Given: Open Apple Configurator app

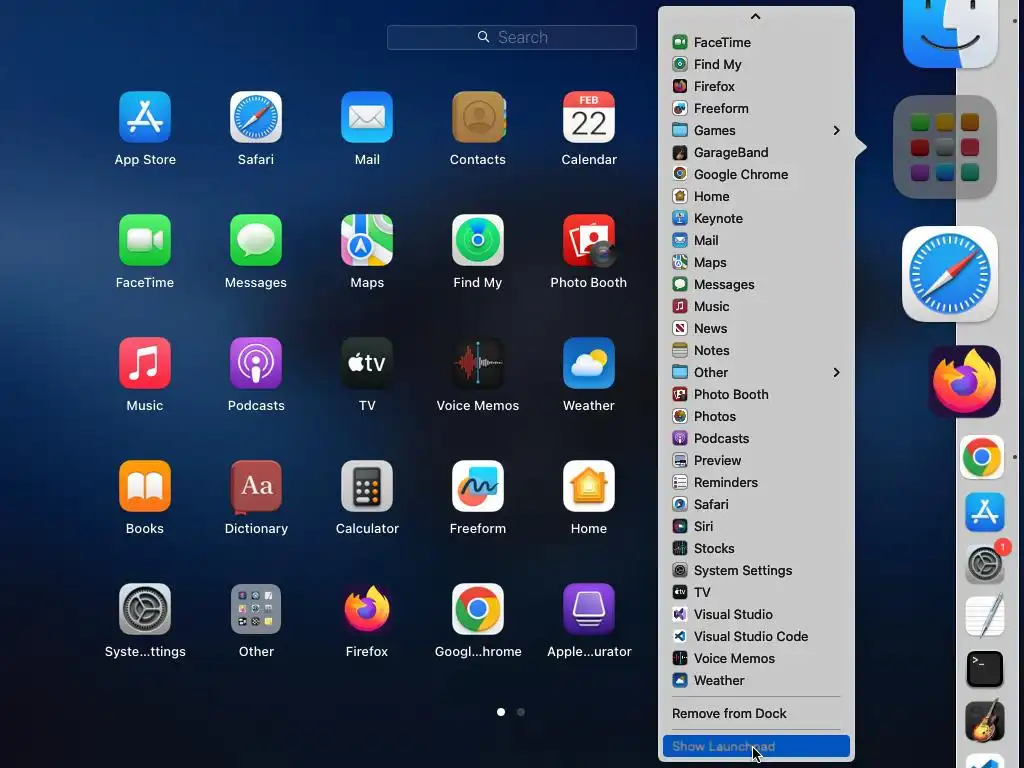Looking at the screenshot, I should click(x=589, y=609).
